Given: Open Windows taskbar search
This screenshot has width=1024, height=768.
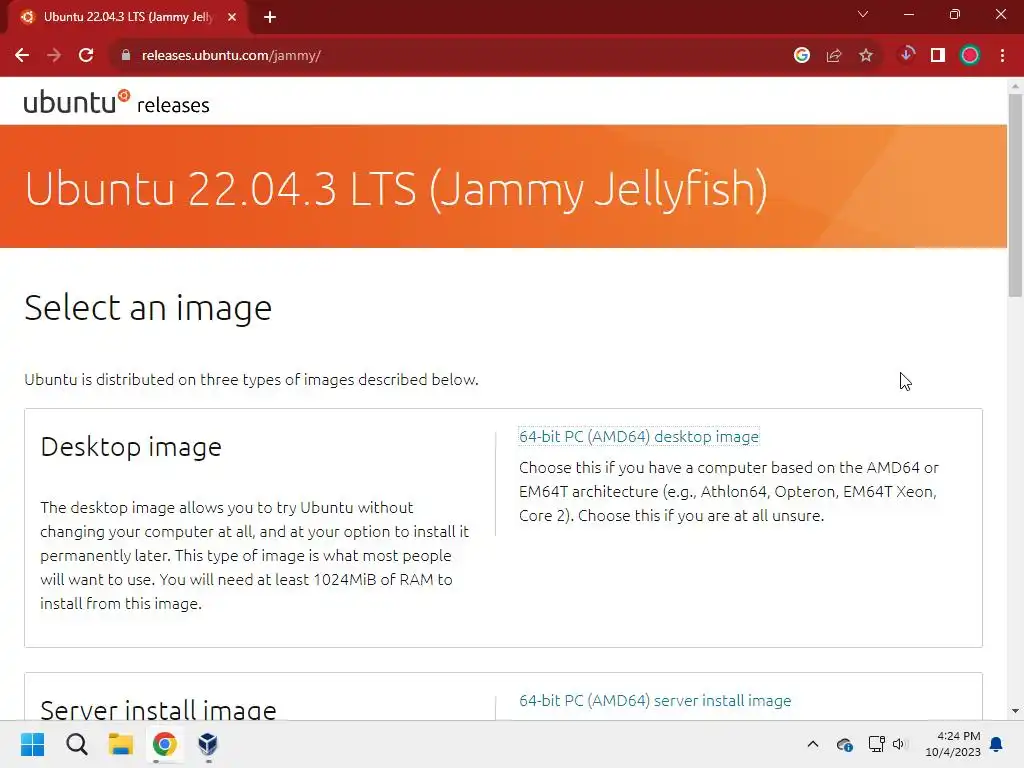Looking at the screenshot, I should [x=76, y=744].
